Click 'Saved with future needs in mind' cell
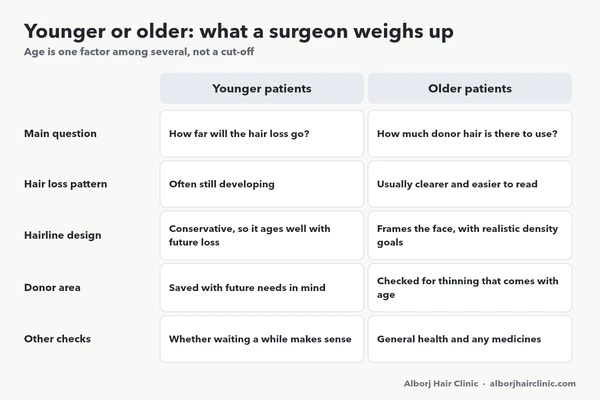This screenshot has width=600, height=400. coord(262,287)
